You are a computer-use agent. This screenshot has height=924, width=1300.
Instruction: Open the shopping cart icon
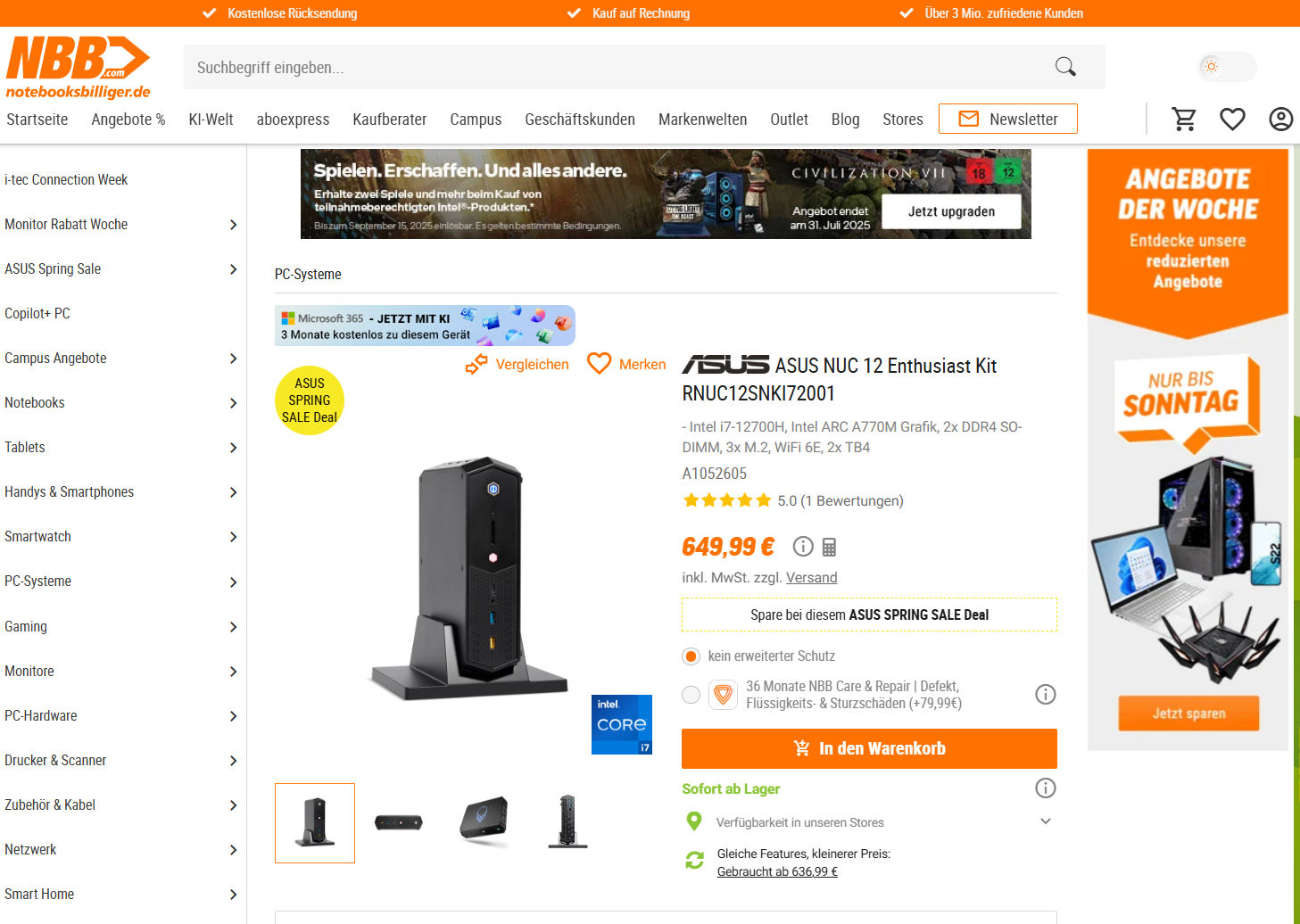[x=1184, y=120]
